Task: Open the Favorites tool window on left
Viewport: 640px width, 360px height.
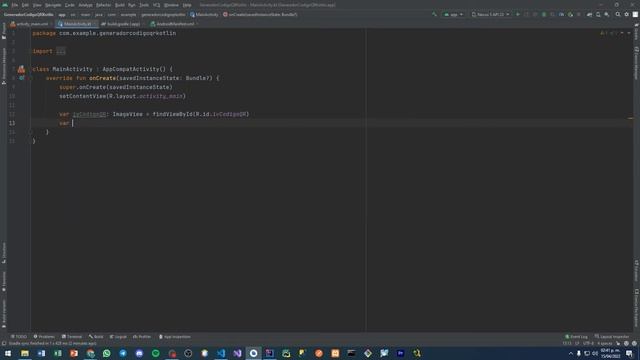Action: [x=4, y=282]
